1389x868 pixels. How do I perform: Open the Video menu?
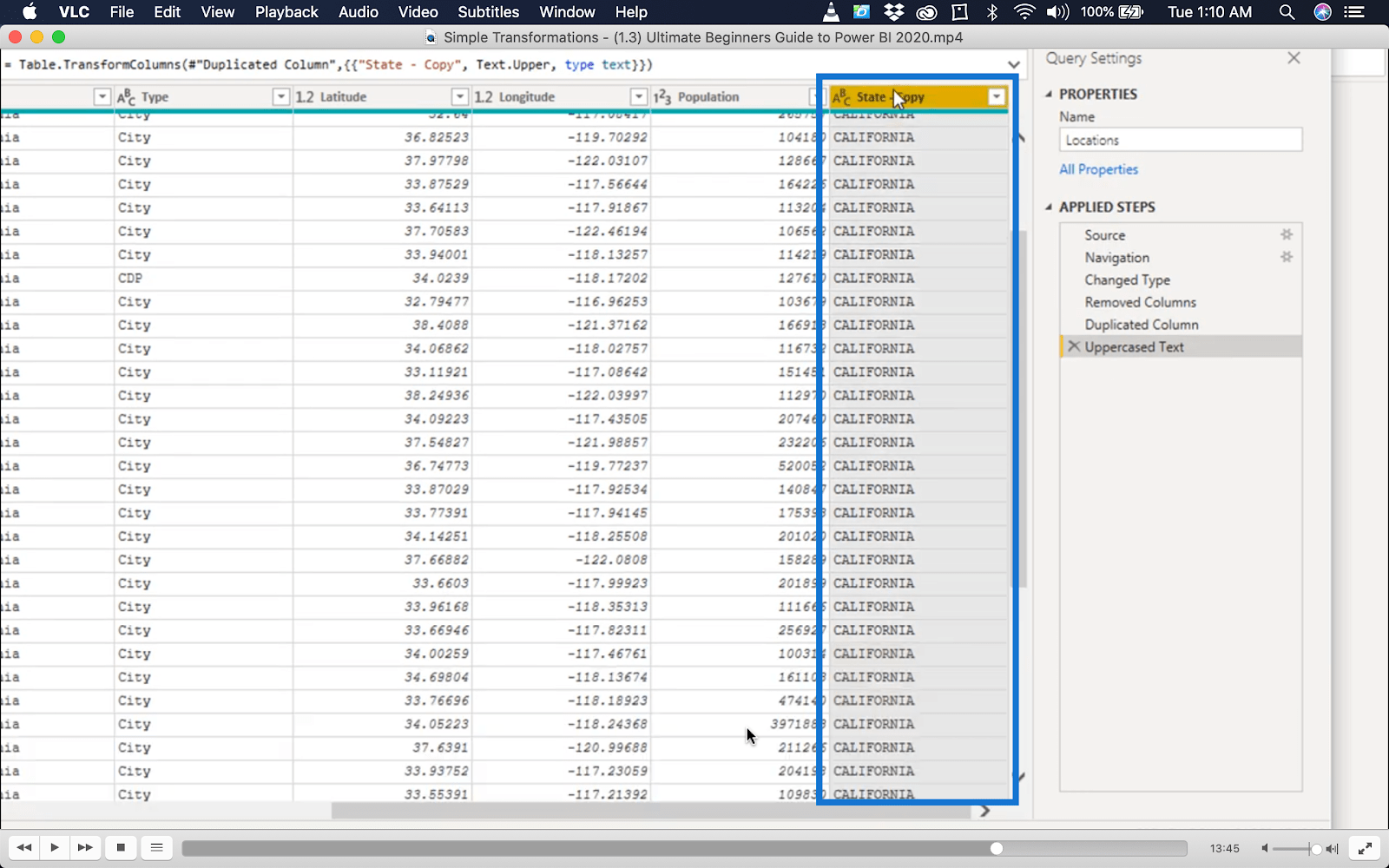[x=418, y=12]
